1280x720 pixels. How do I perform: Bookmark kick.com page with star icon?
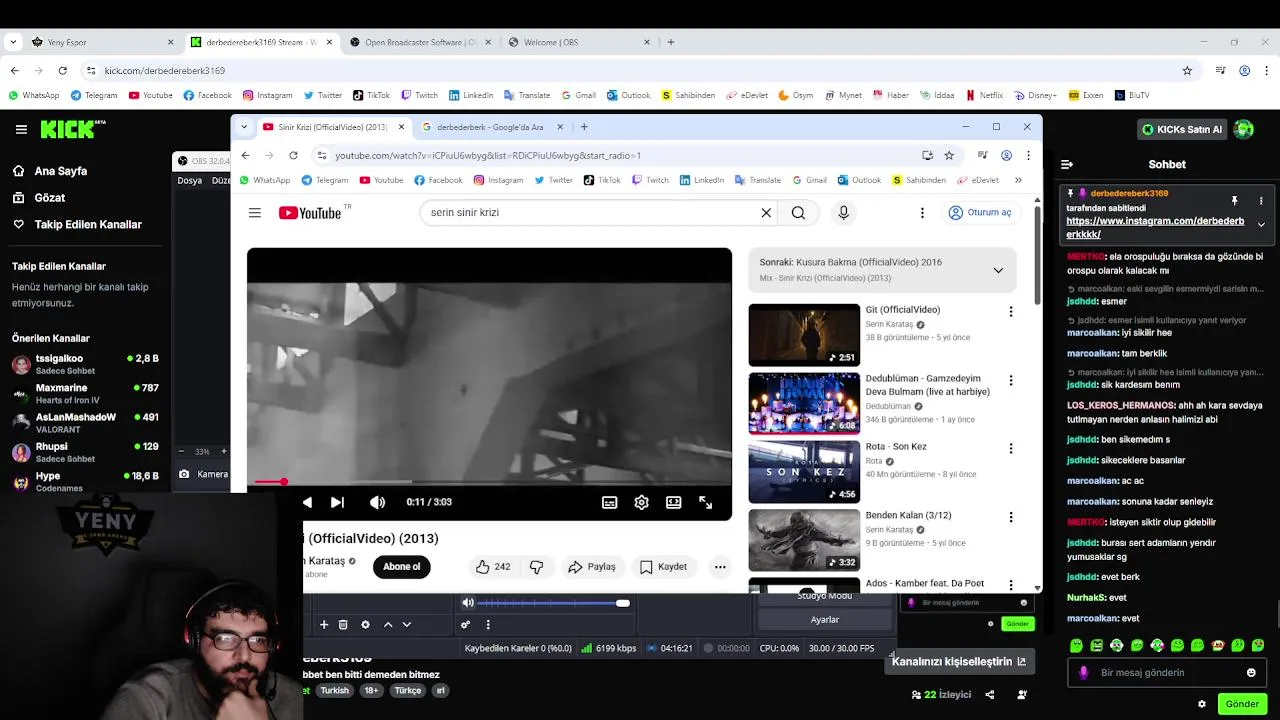tap(1187, 71)
